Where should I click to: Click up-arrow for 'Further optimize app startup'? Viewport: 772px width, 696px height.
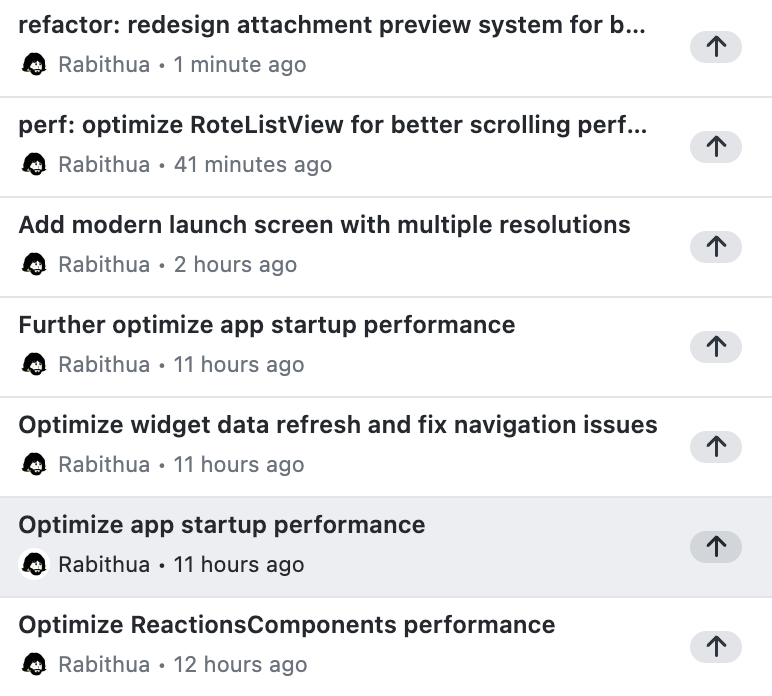(x=716, y=347)
